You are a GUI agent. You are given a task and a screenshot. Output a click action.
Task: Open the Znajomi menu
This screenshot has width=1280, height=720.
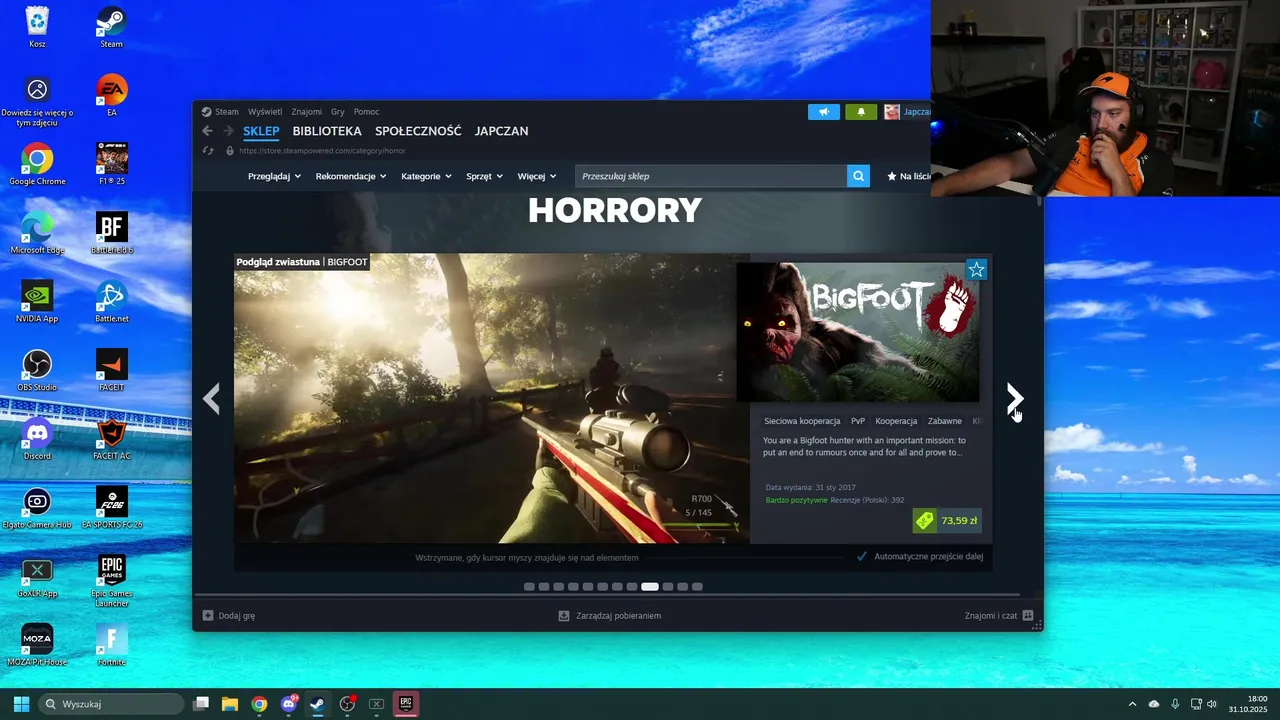point(307,112)
